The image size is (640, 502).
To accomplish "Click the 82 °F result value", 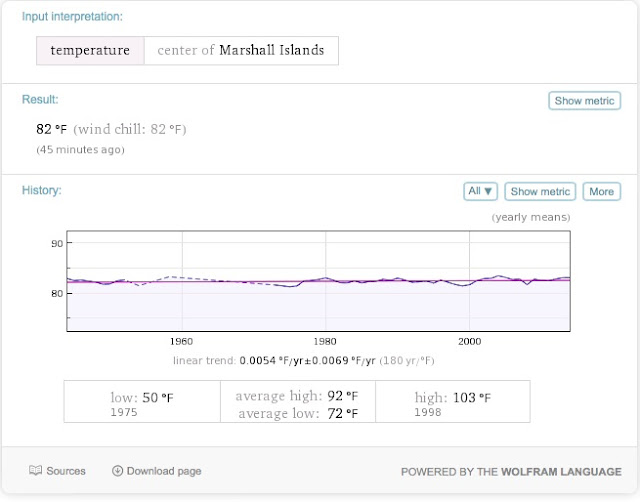I will click(51, 130).
